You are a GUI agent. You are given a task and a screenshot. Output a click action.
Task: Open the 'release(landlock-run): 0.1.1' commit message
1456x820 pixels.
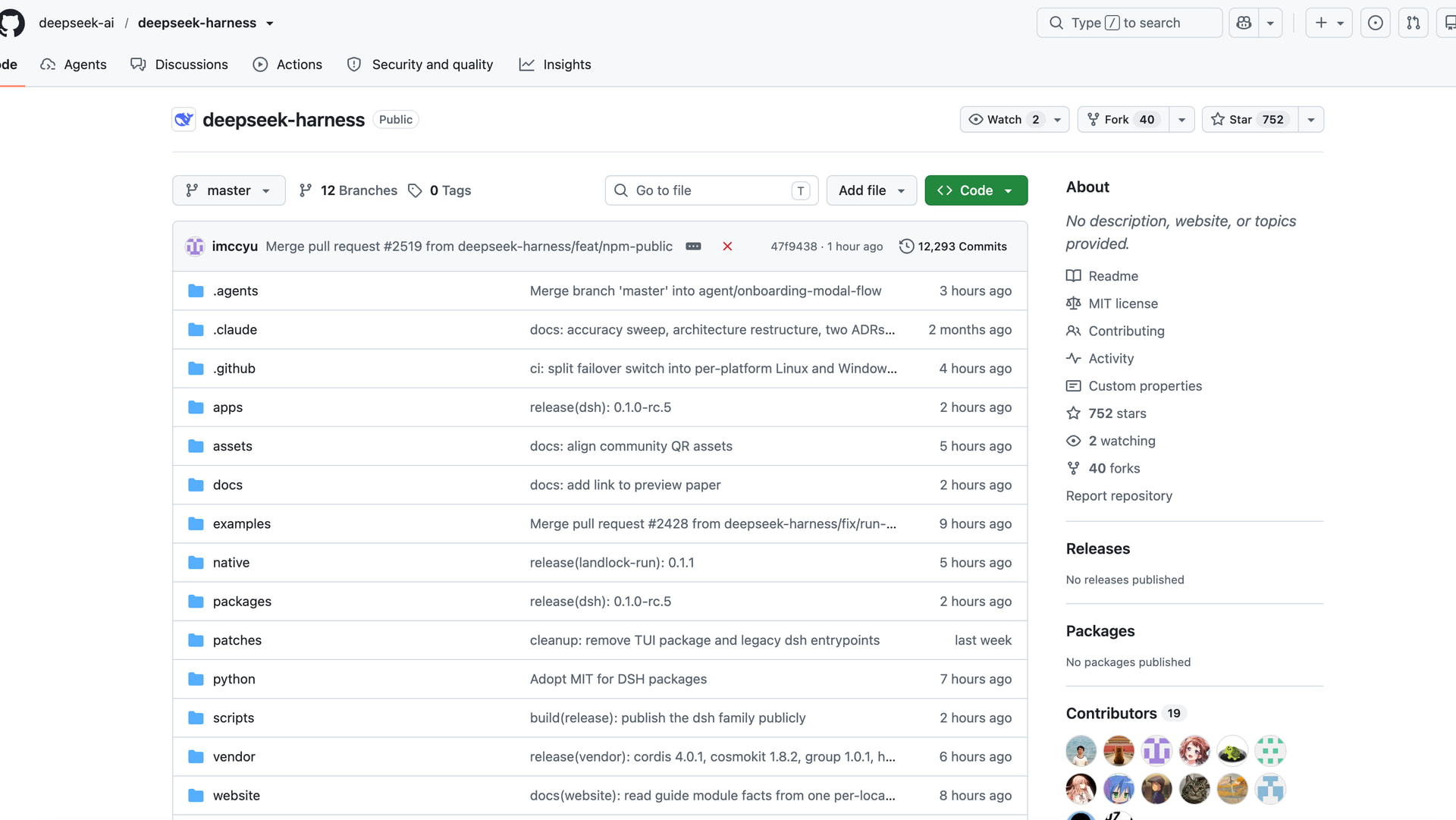tap(612, 562)
